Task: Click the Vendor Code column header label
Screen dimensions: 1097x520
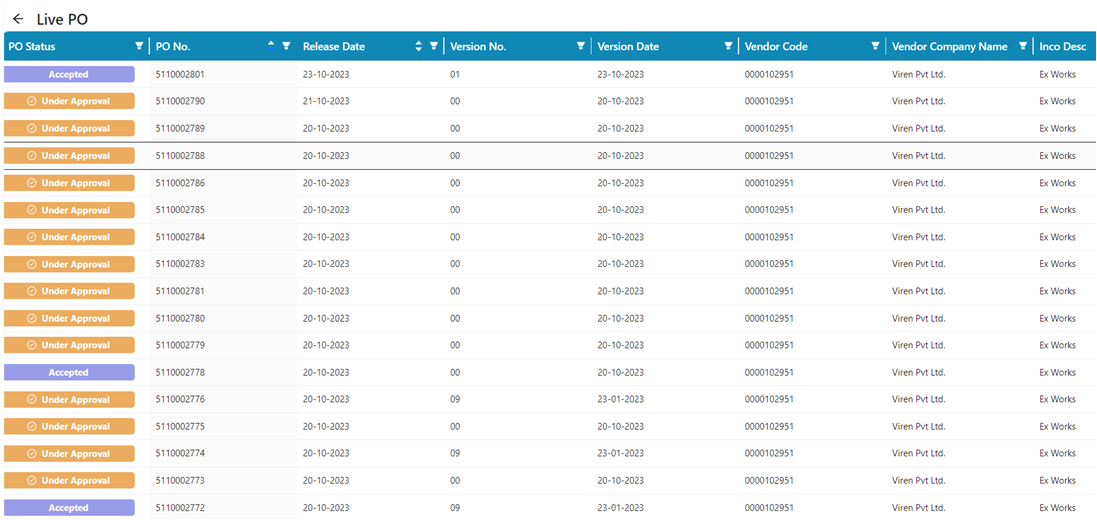Action: pyautogui.click(x=776, y=47)
